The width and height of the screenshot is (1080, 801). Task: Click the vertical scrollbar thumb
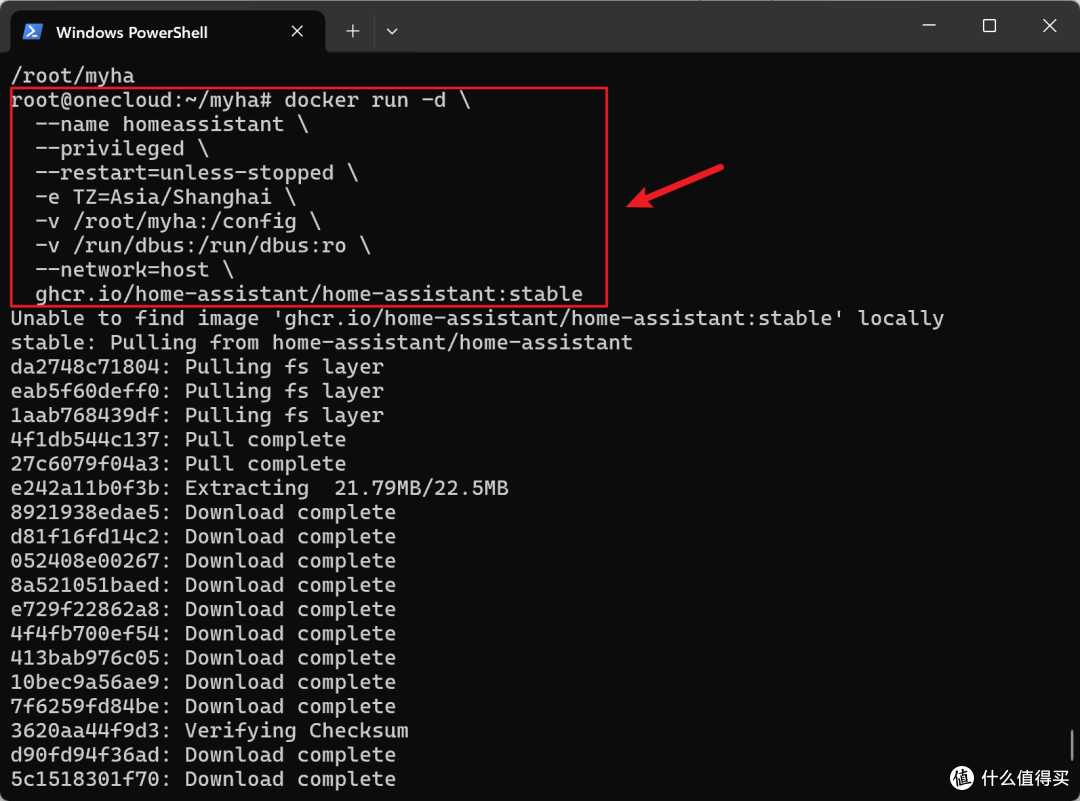pyautogui.click(x=1072, y=745)
